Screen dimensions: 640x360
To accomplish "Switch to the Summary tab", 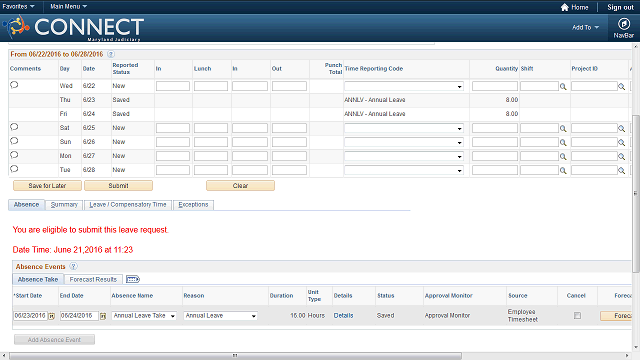I will (64, 204).
